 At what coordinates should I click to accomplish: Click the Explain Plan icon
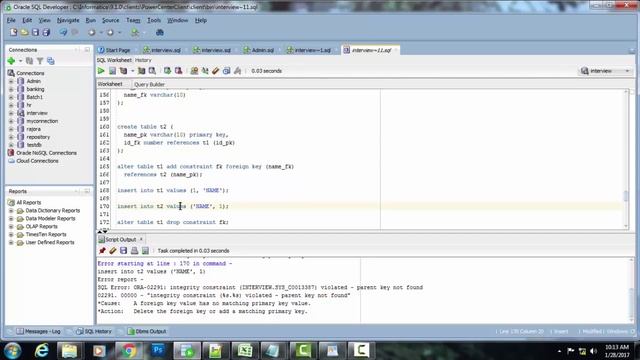123,71
